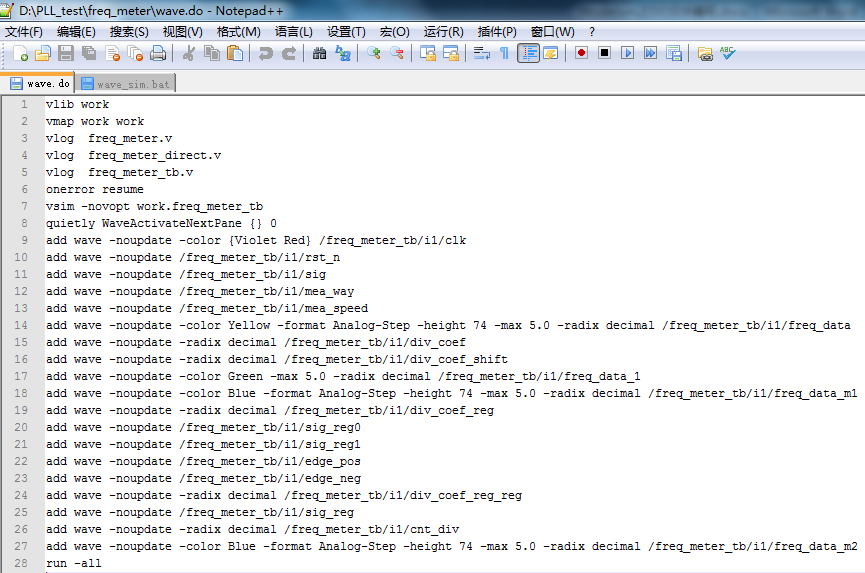The image size is (865, 573).
Task: Click the Open file folder icon
Action: pyautogui.click(x=43, y=53)
